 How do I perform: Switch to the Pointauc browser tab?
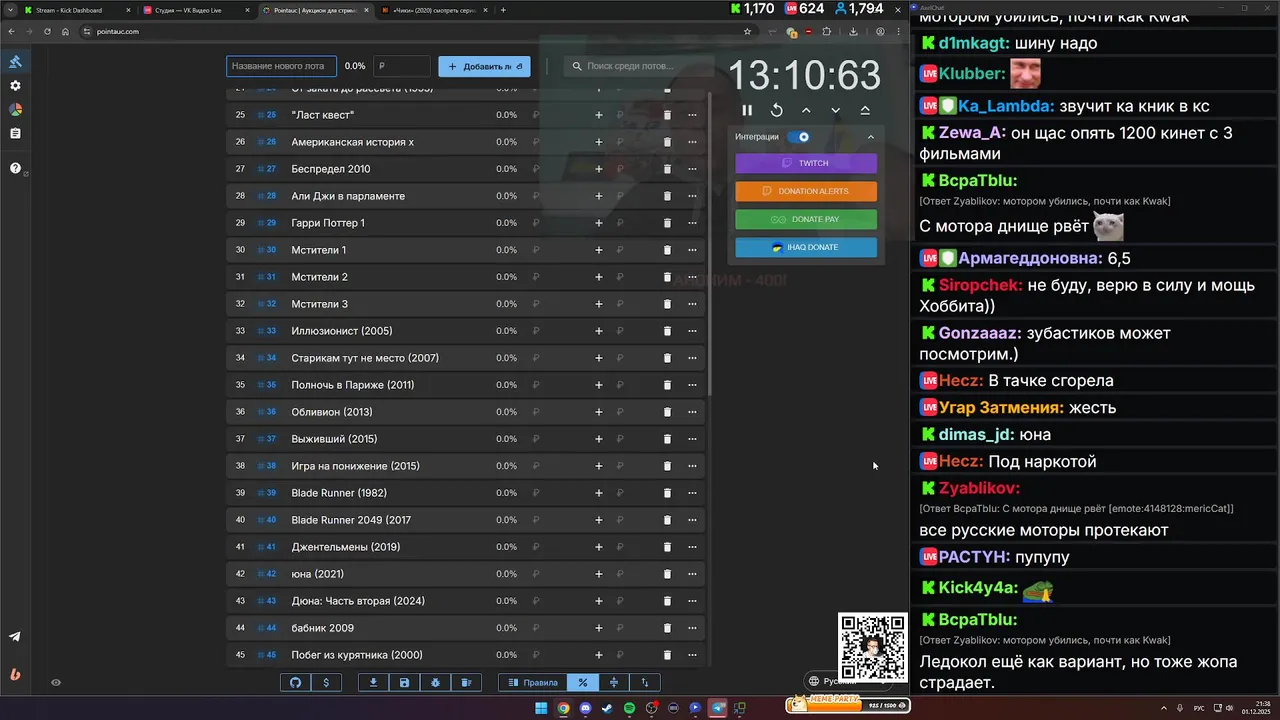[x=315, y=10]
